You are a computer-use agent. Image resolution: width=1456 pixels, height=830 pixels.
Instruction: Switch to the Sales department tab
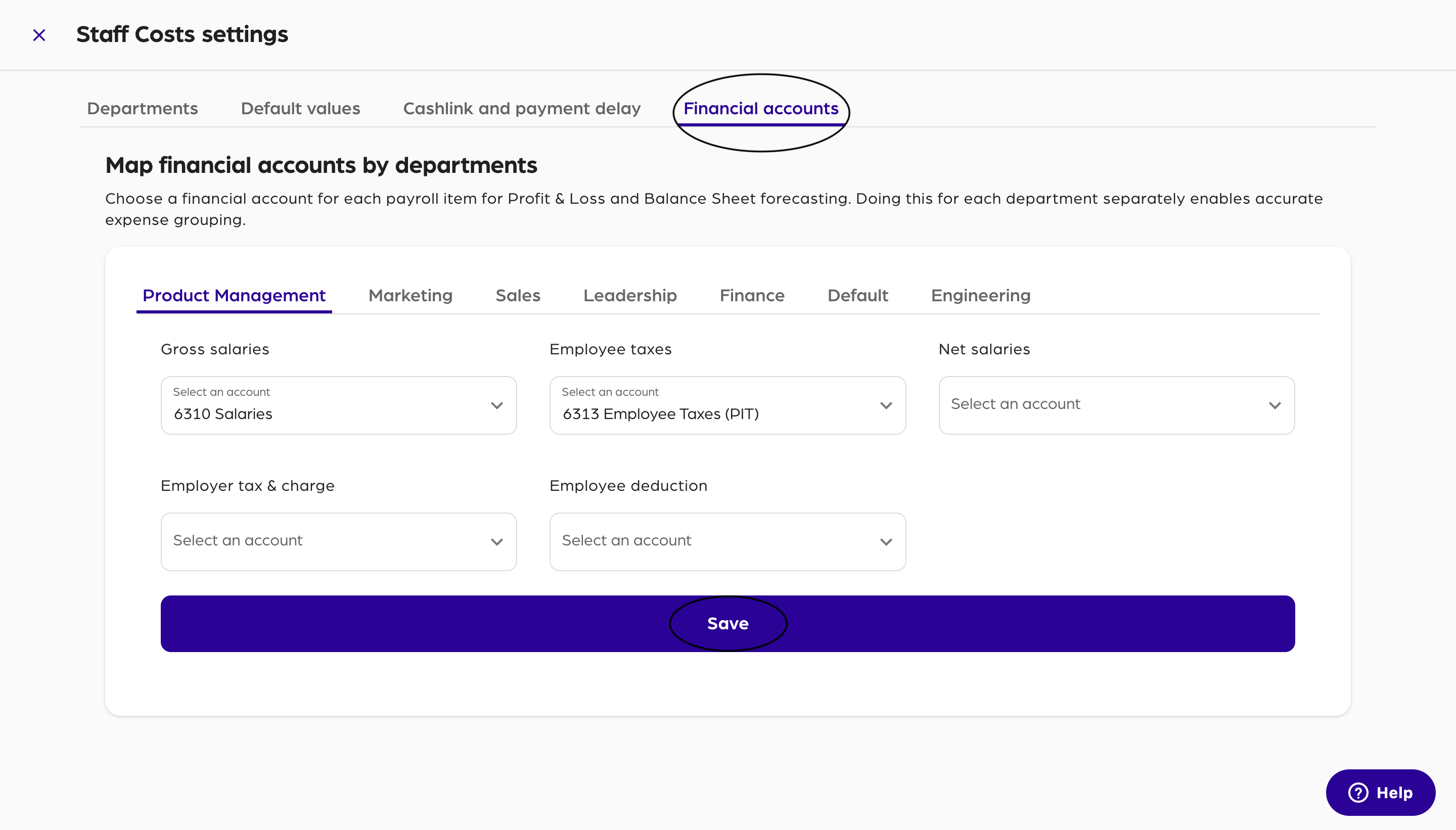(518, 295)
